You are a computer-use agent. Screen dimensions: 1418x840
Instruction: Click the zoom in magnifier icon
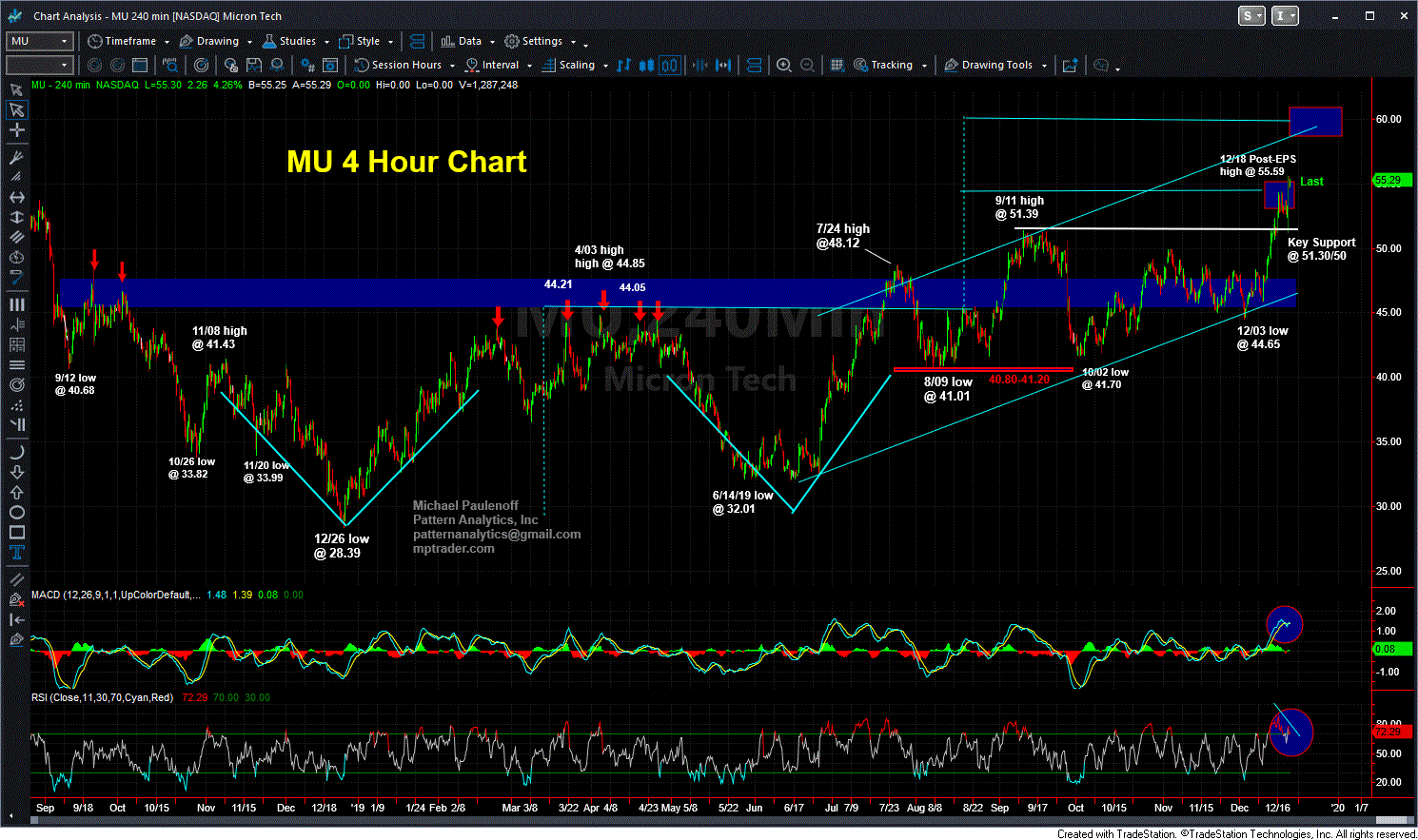(783, 65)
